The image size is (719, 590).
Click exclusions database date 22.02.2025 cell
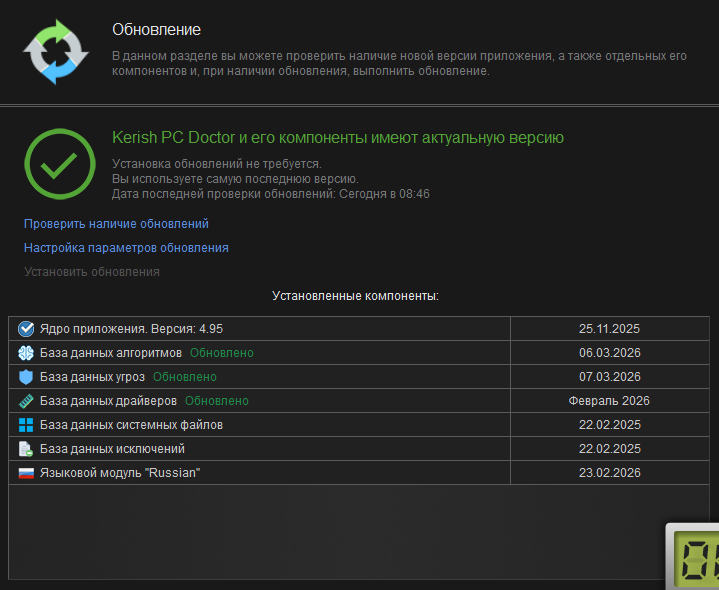pyautogui.click(x=609, y=449)
